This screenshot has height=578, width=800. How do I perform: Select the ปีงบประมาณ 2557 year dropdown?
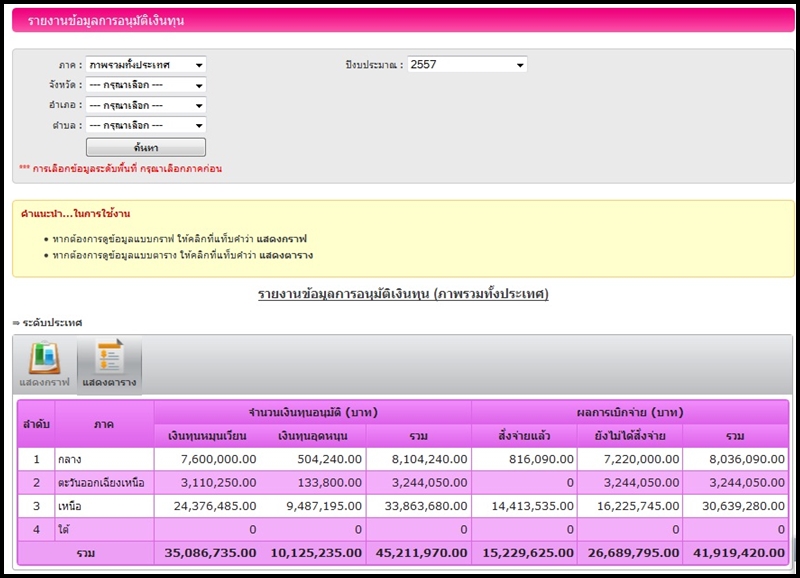(467, 65)
